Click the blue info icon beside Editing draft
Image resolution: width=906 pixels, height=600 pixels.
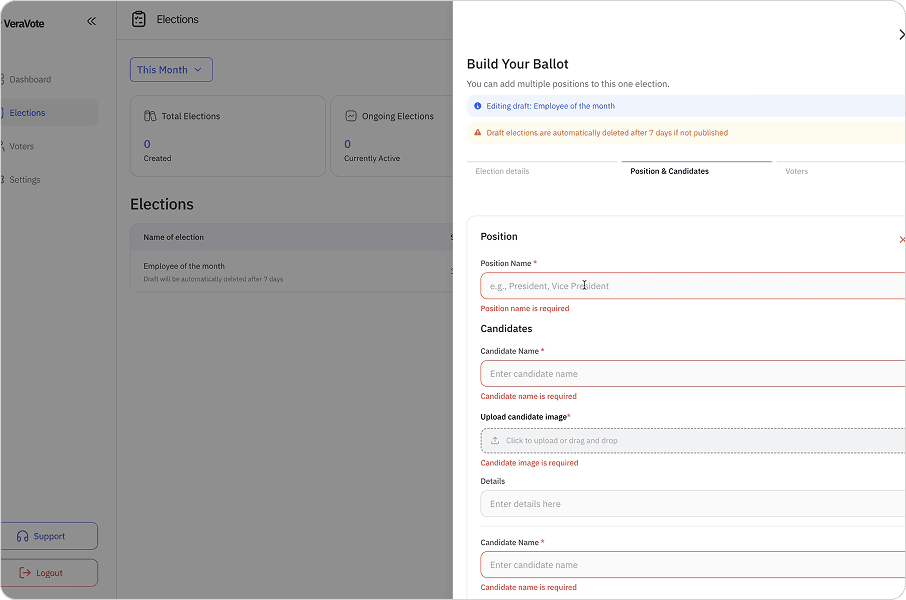pos(478,106)
